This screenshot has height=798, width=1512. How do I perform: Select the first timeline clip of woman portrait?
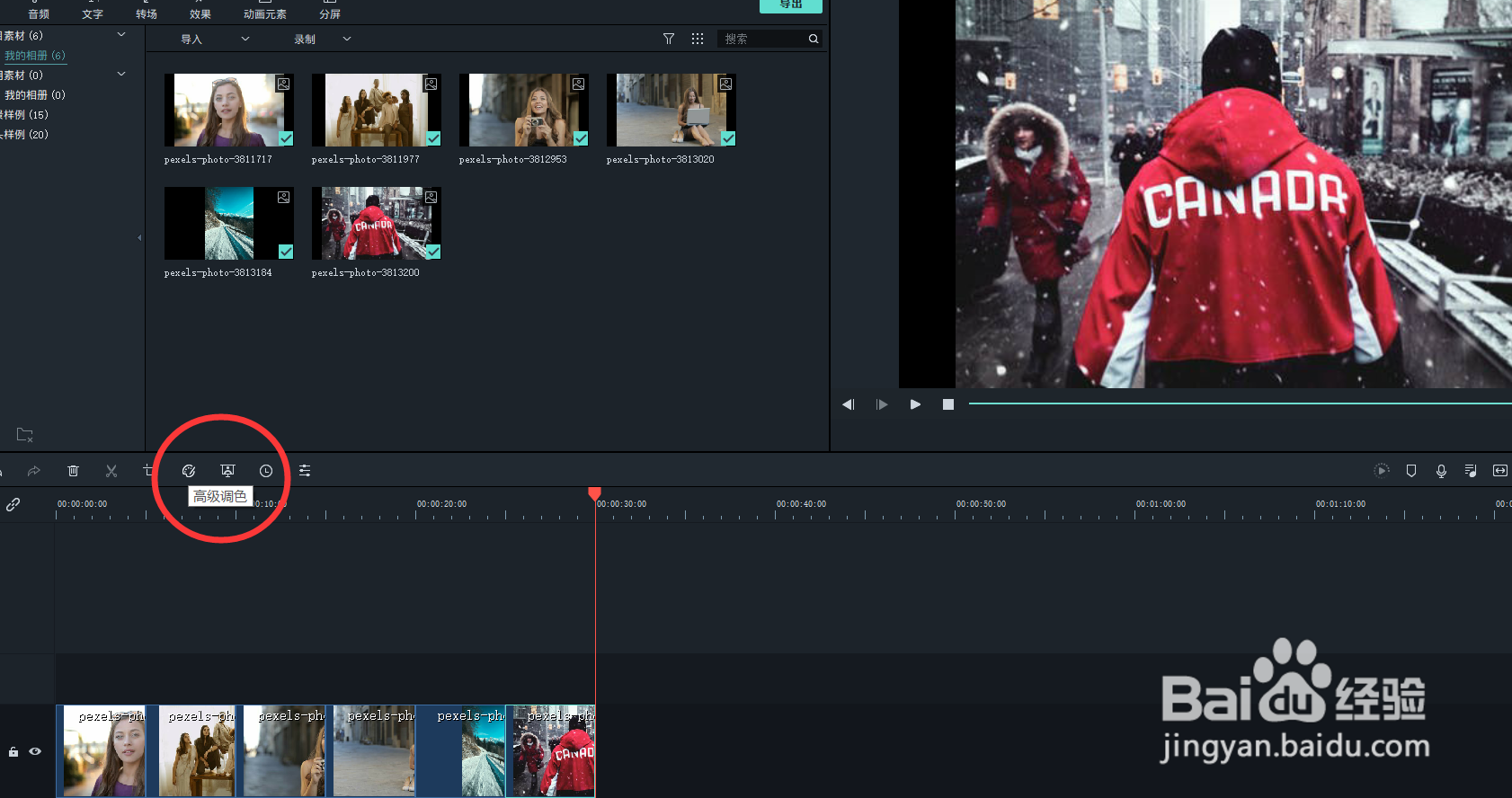coord(101,751)
